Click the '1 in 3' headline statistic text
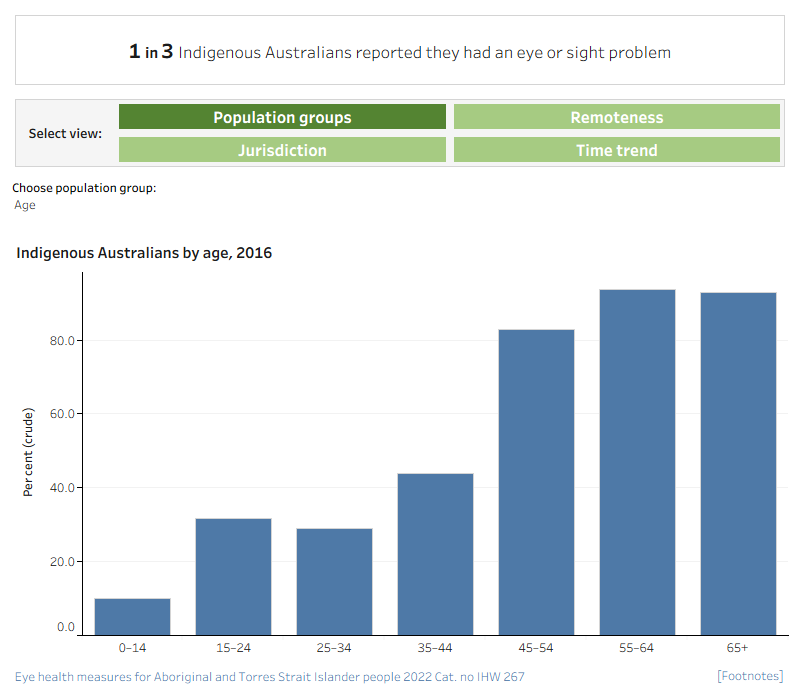This screenshot has height=700, width=800. point(151,52)
